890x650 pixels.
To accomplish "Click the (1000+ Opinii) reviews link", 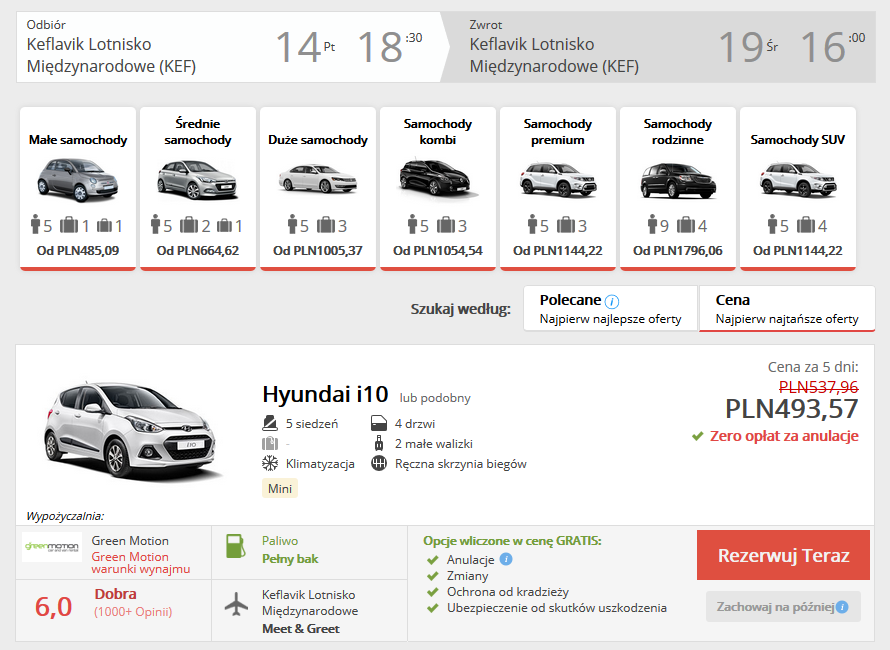I will 133,612.
